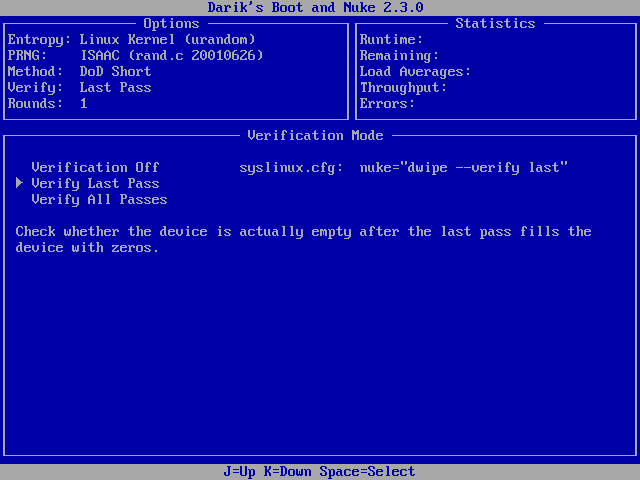The width and height of the screenshot is (640, 480).
Task: Click the Verification Mode panel heading
Action: tap(315, 135)
